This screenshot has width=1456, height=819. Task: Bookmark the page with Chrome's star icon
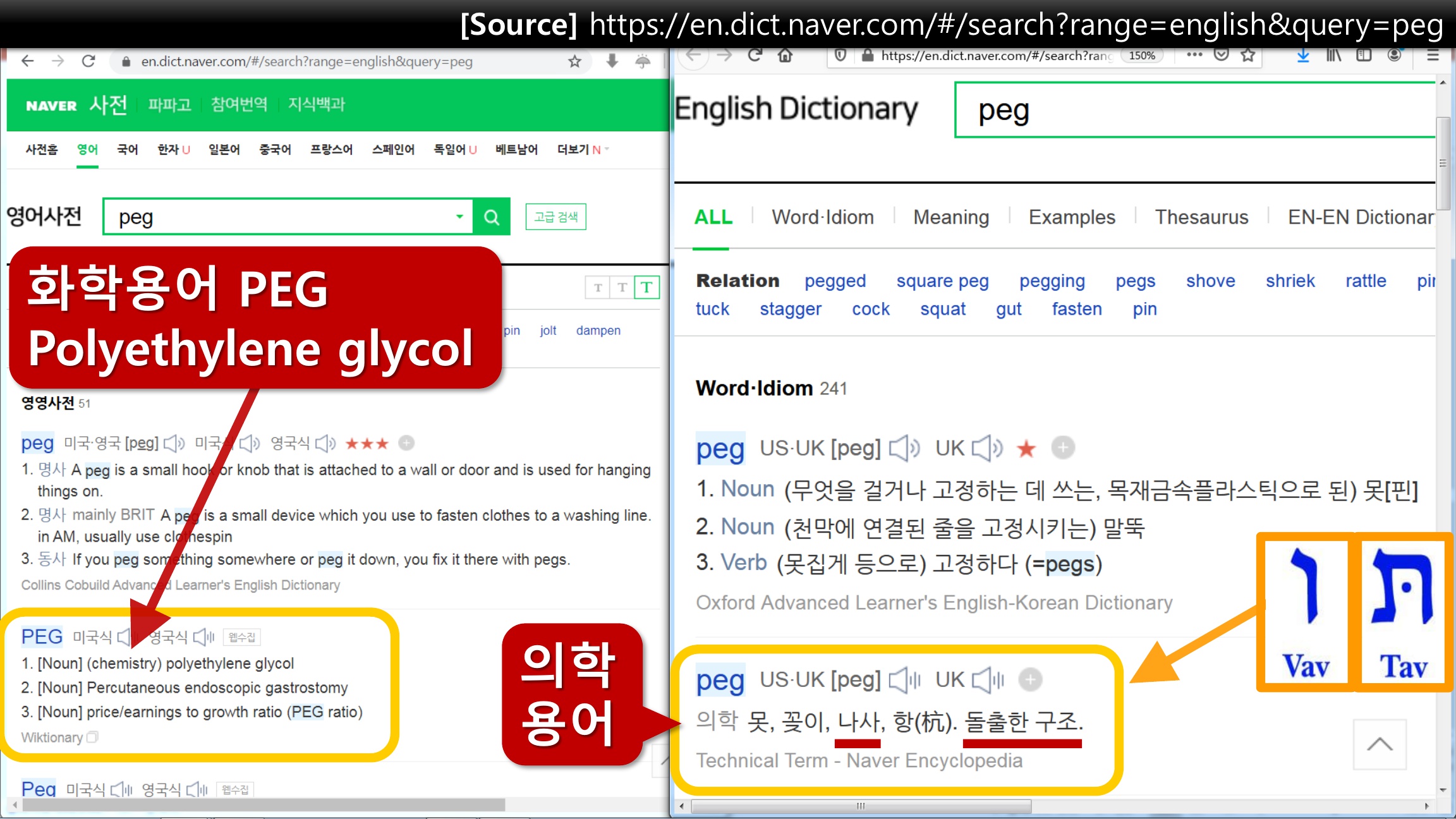(574, 61)
